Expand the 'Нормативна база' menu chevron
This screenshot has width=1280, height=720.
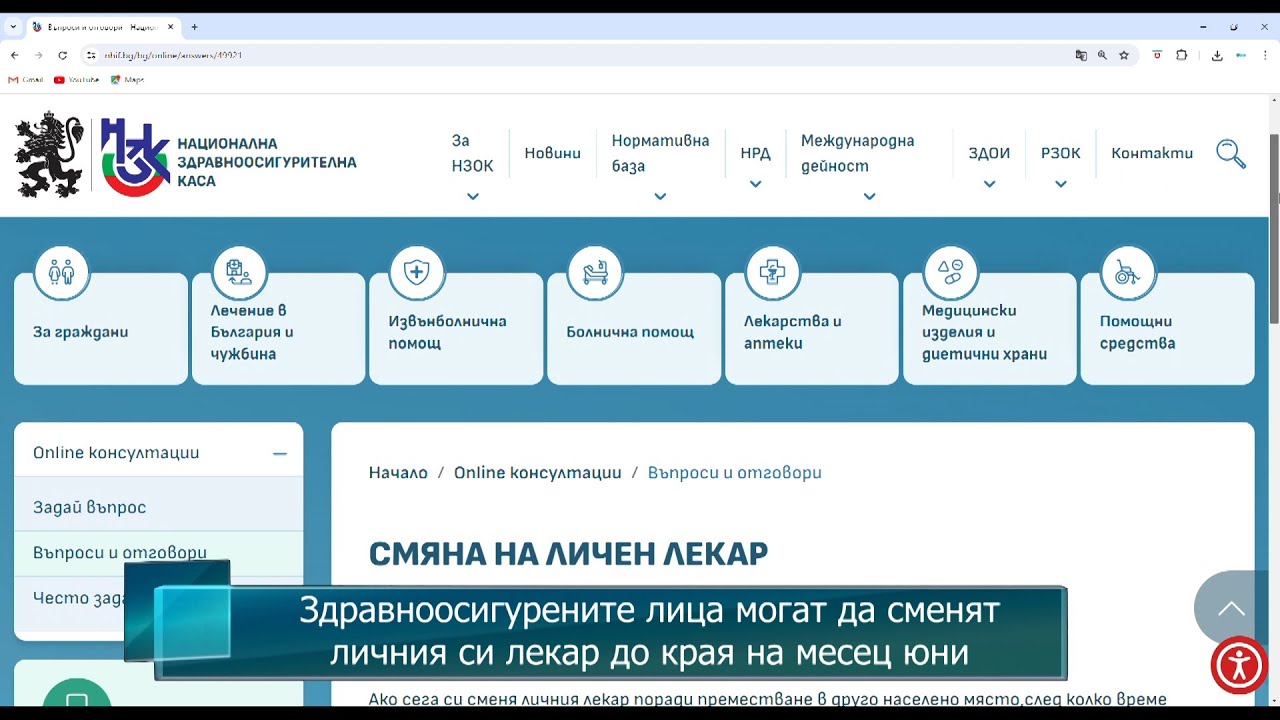(x=660, y=196)
